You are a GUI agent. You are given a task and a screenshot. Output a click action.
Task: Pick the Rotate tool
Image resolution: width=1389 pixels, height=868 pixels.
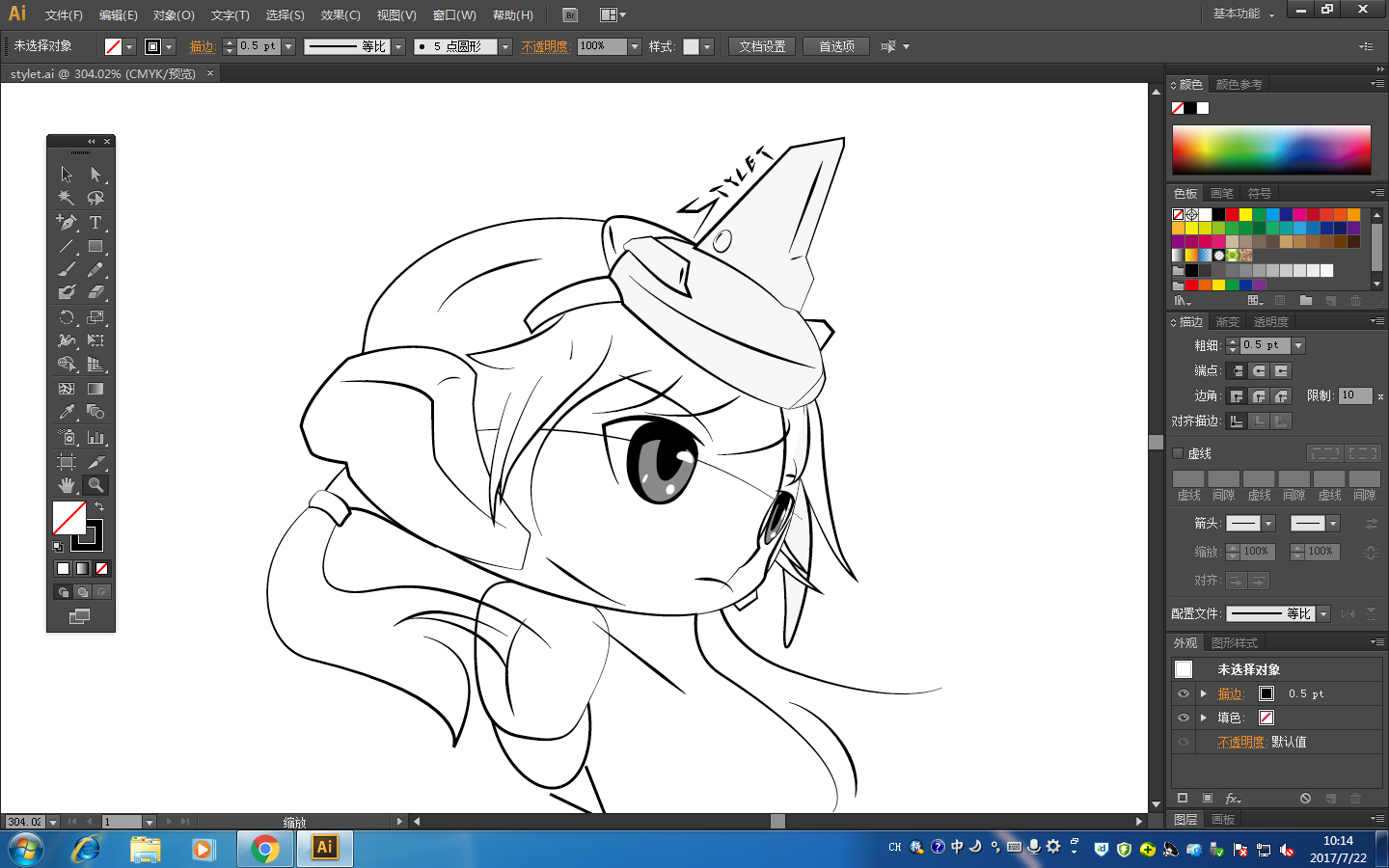click(66, 317)
